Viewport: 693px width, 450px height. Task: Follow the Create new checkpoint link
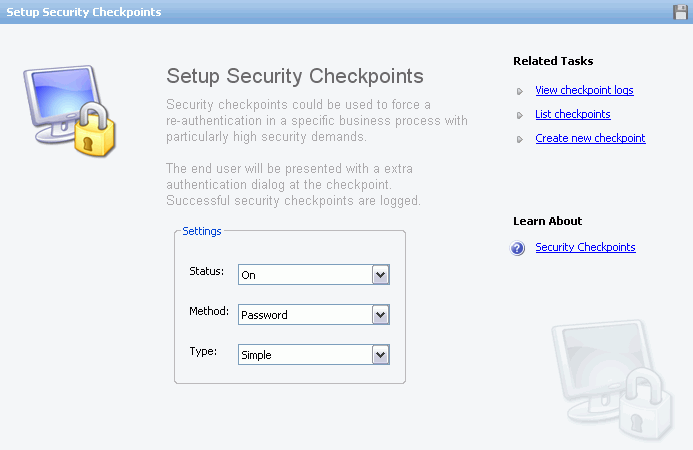[x=590, y=138]
